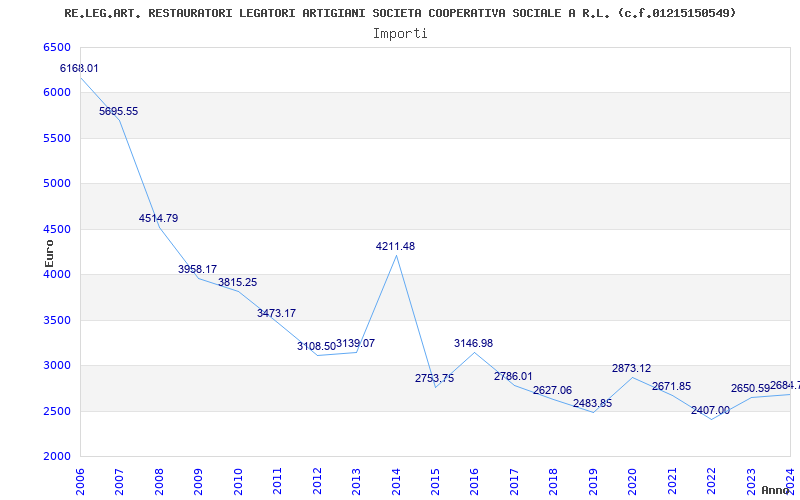Select the 2753.75 data label

pos(434,379)
